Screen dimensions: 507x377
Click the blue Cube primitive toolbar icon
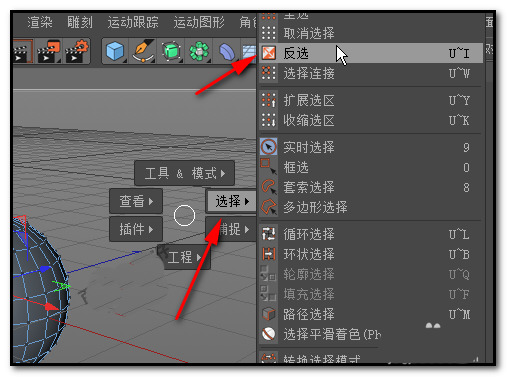point(115,51)
